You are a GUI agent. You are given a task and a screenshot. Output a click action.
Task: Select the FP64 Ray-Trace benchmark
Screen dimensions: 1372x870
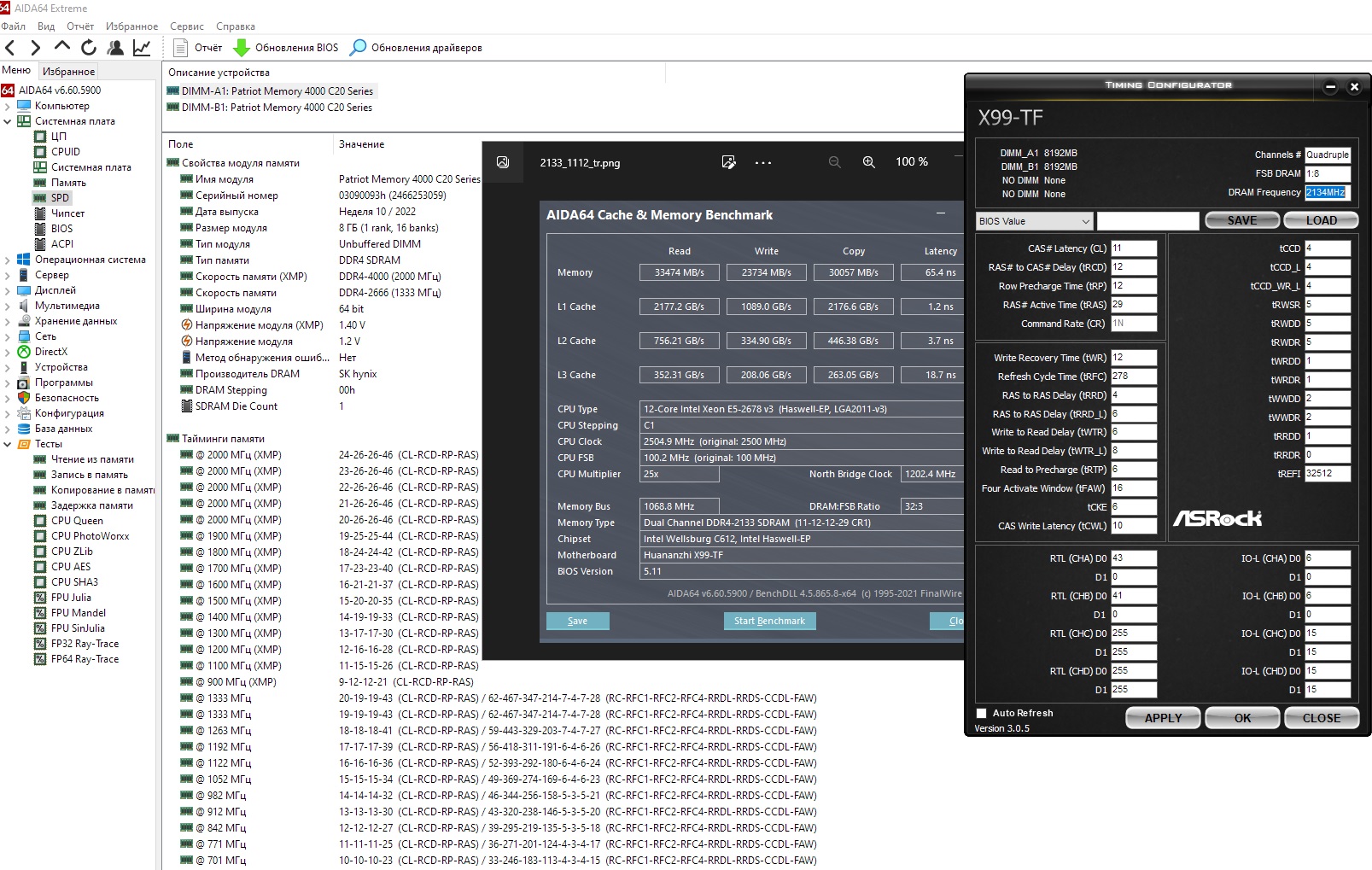point(85,659)
